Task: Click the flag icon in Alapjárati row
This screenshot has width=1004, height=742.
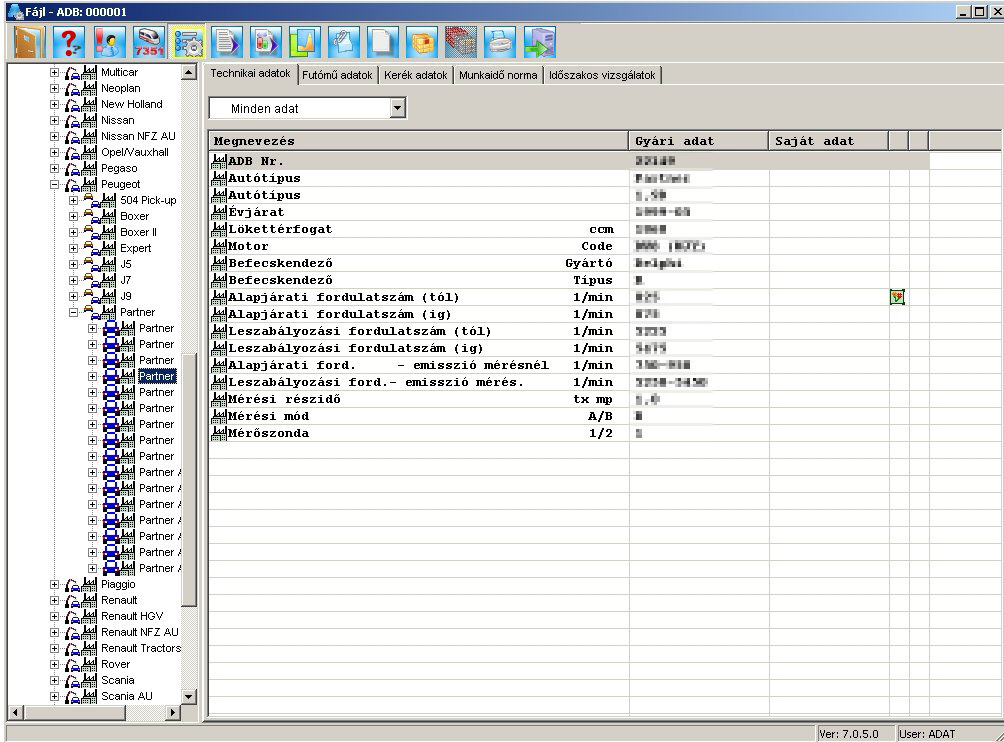Action: click(897, 297)
